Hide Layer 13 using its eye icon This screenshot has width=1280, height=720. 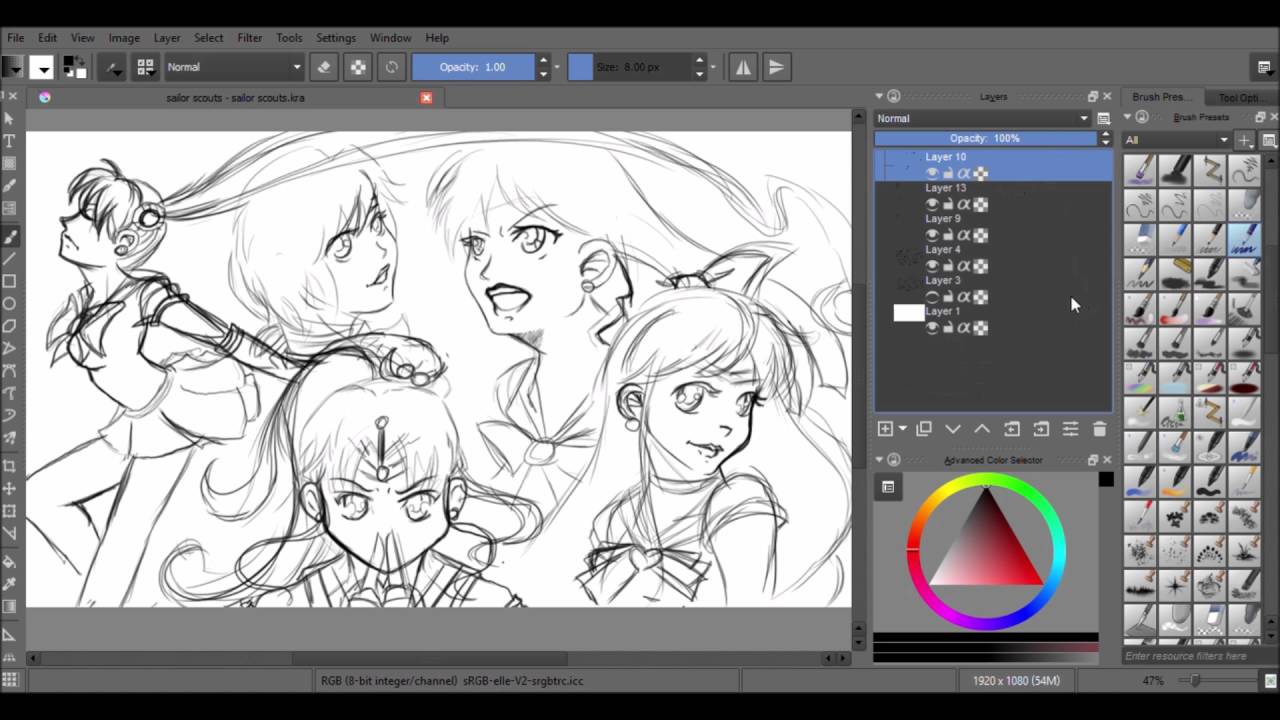[932, 204]
